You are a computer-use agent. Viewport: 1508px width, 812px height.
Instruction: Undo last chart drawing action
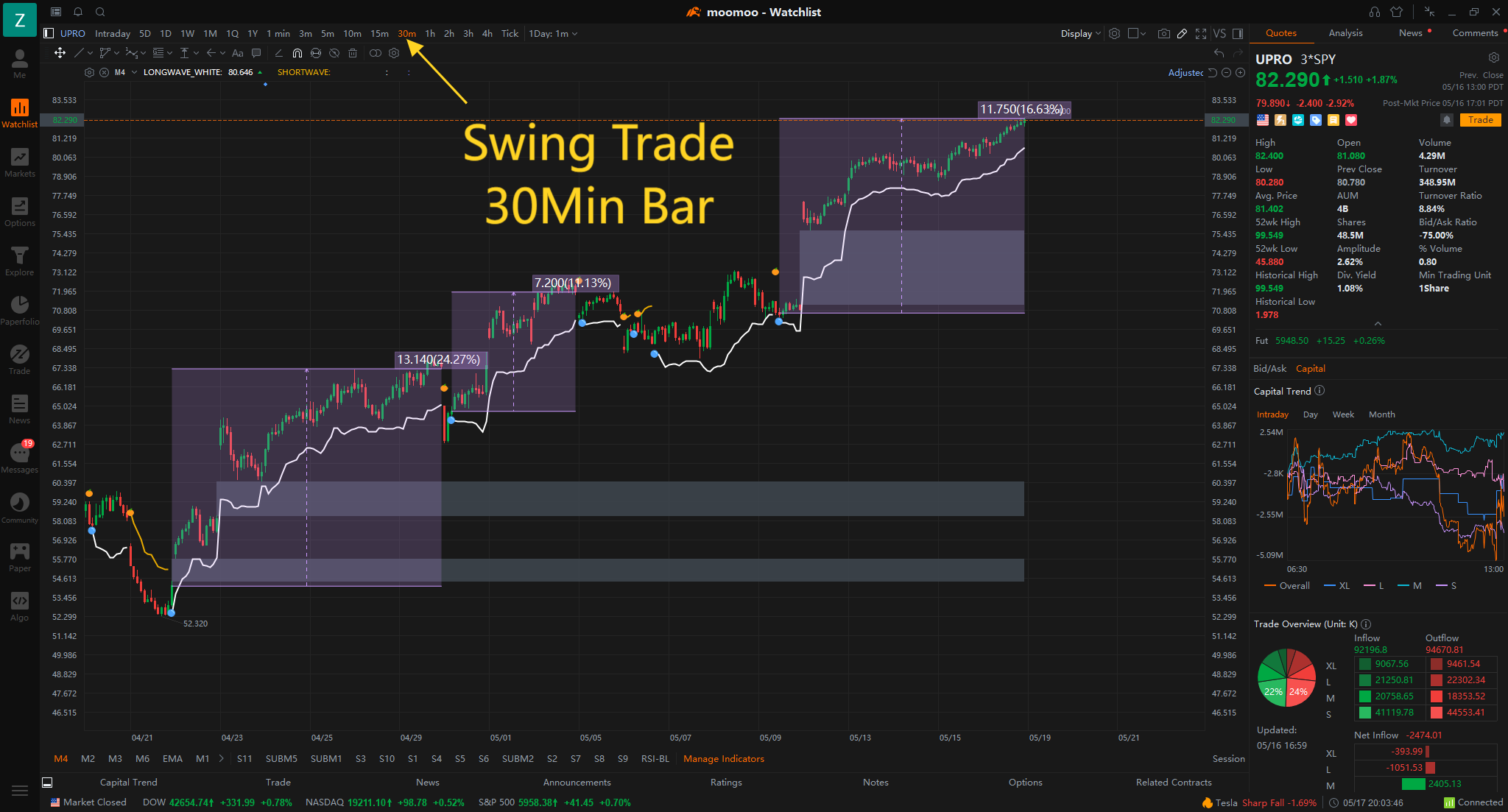[1219, 53]
